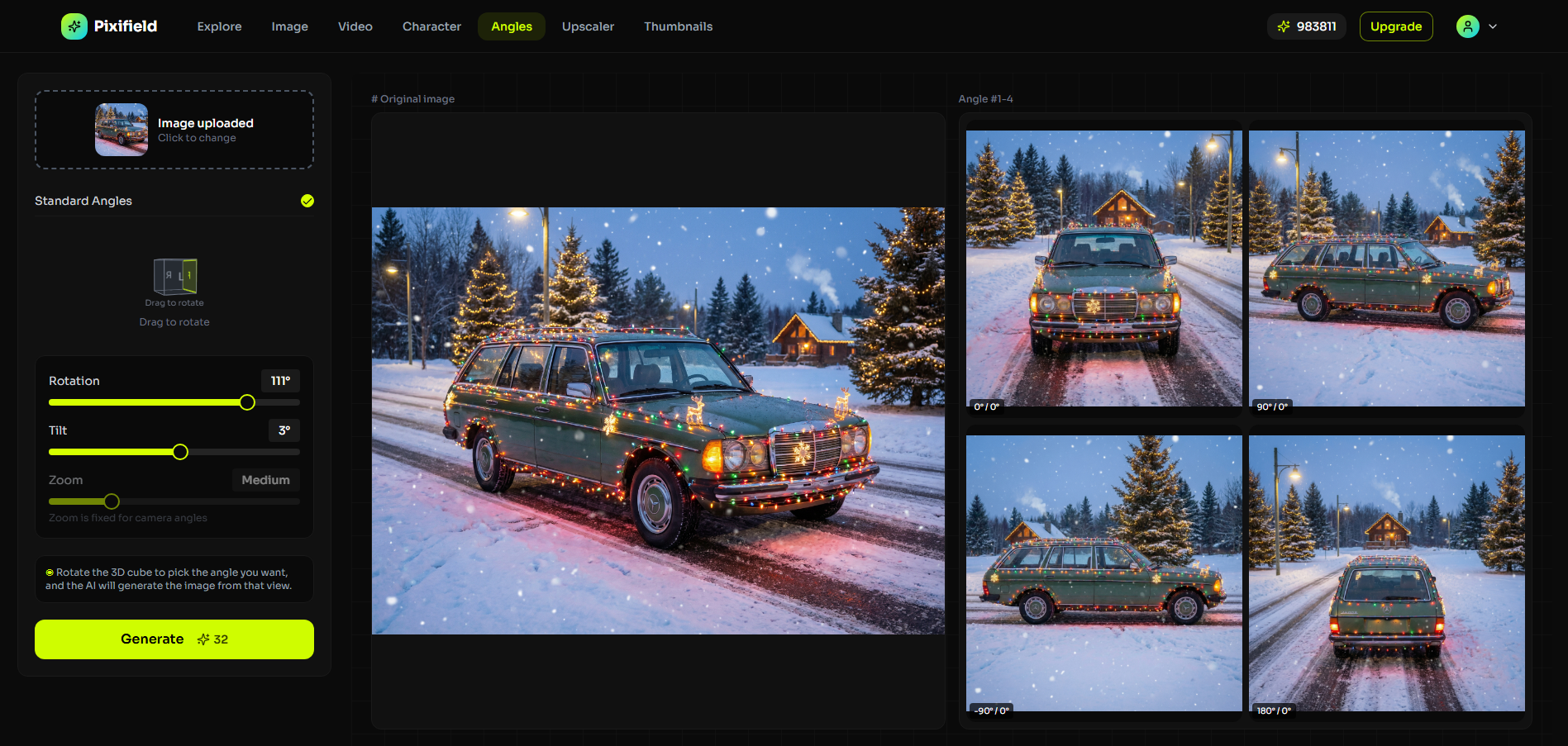Open the green profile avatar icon
Screen dimensions: 1568x746
[1467, 26]
